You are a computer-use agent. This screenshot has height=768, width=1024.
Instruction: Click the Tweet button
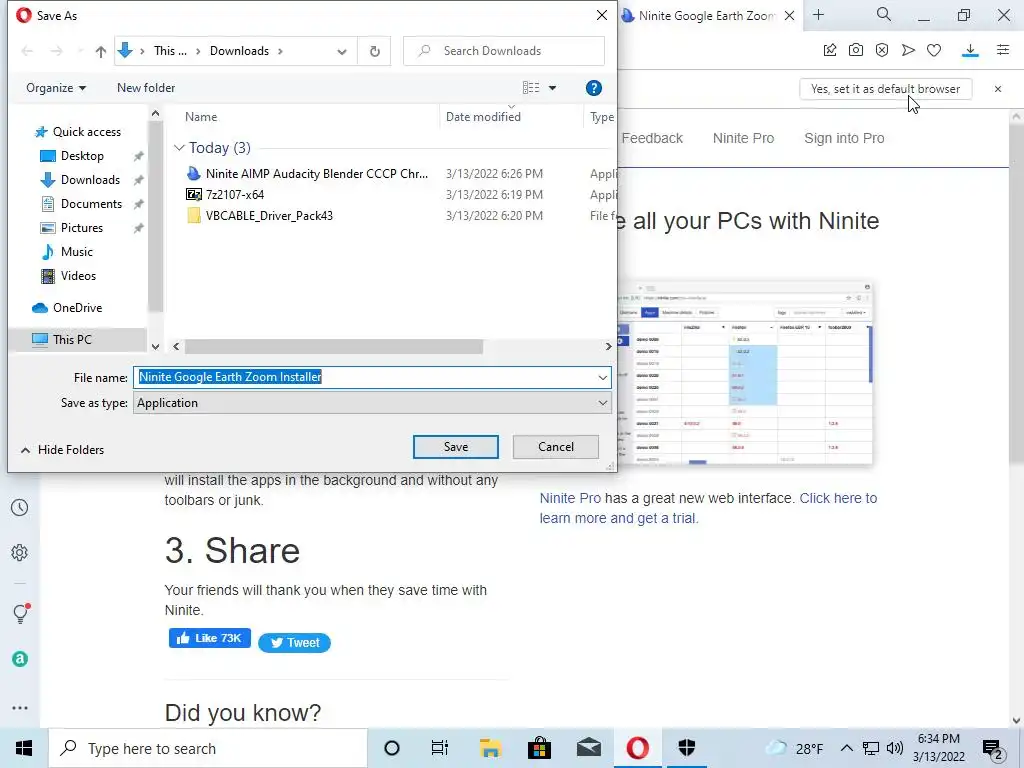click(295, 643)
